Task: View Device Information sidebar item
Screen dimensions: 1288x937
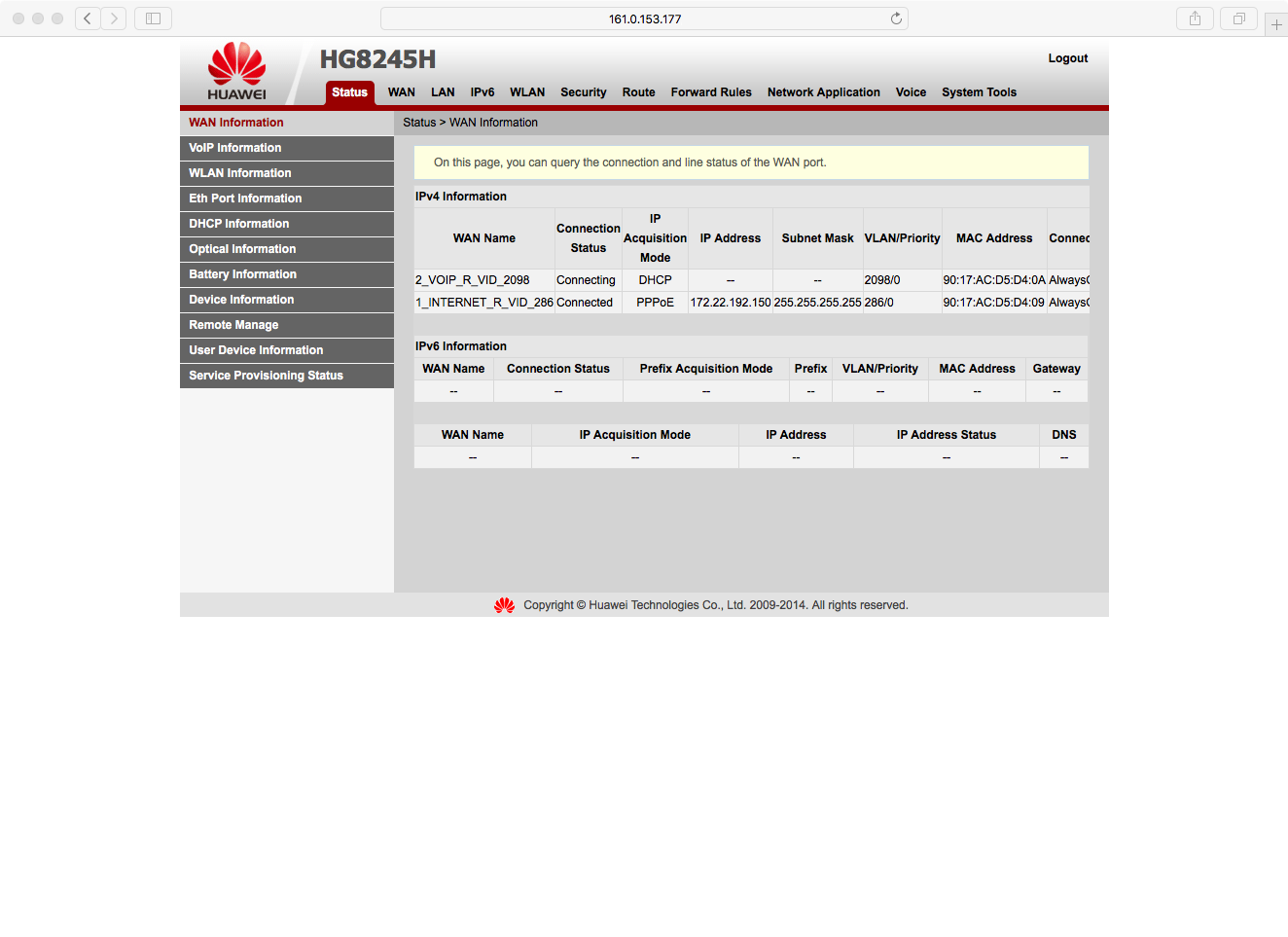Action: [x=241, y=300]
